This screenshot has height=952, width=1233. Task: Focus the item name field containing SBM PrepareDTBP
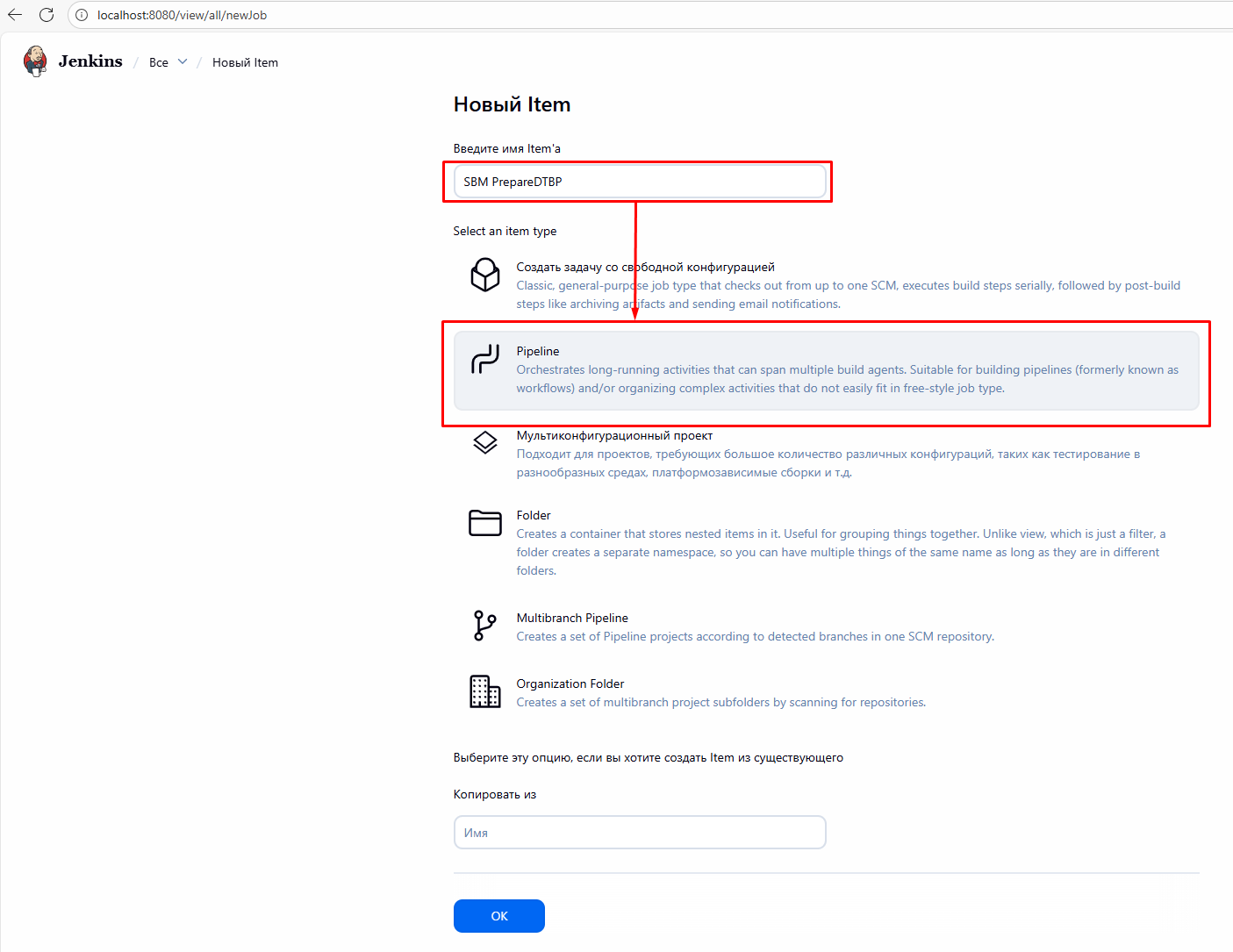pos(639,182)
